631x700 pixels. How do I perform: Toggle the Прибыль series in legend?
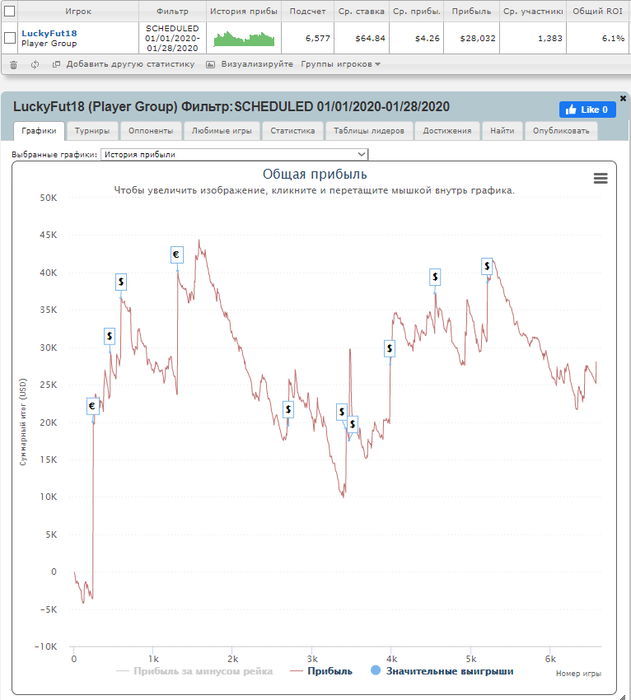tap(321, 671)
